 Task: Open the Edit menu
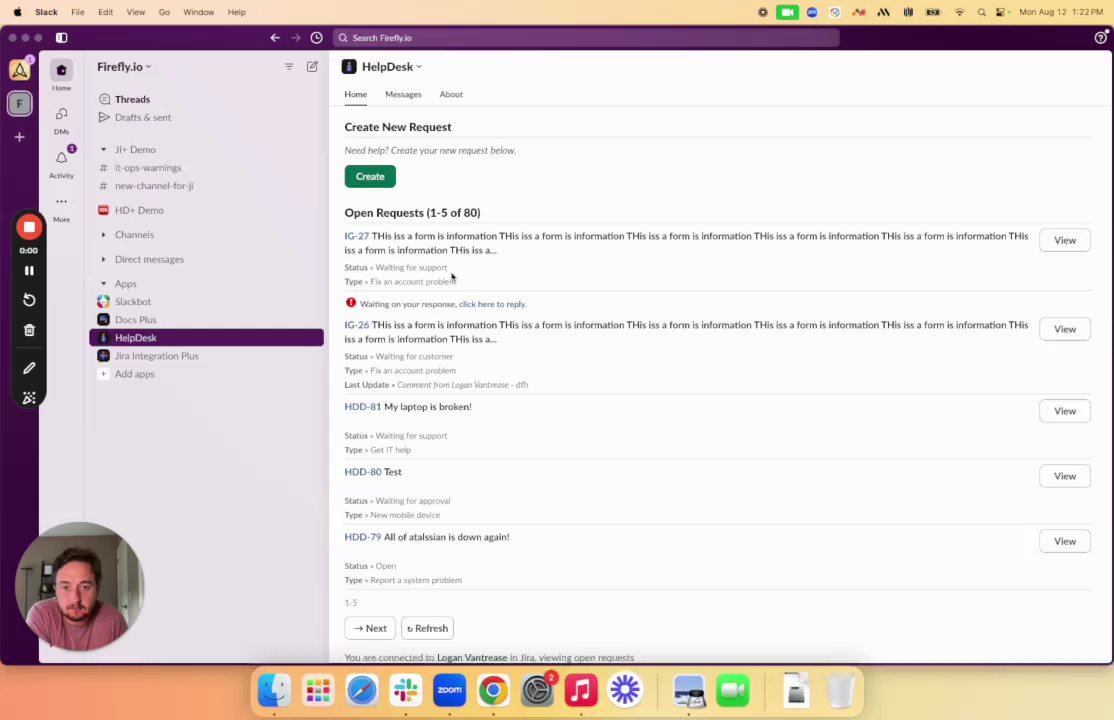coord(105,12)
